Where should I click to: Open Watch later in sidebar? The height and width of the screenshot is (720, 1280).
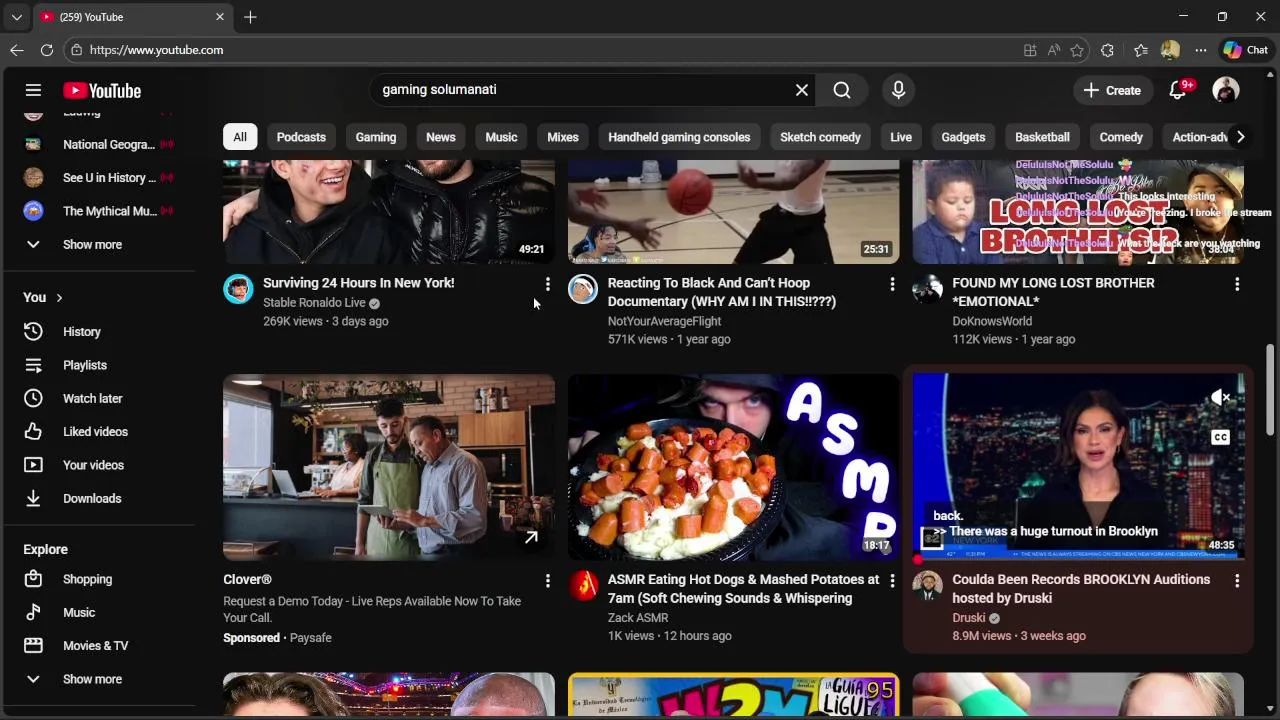100,398
